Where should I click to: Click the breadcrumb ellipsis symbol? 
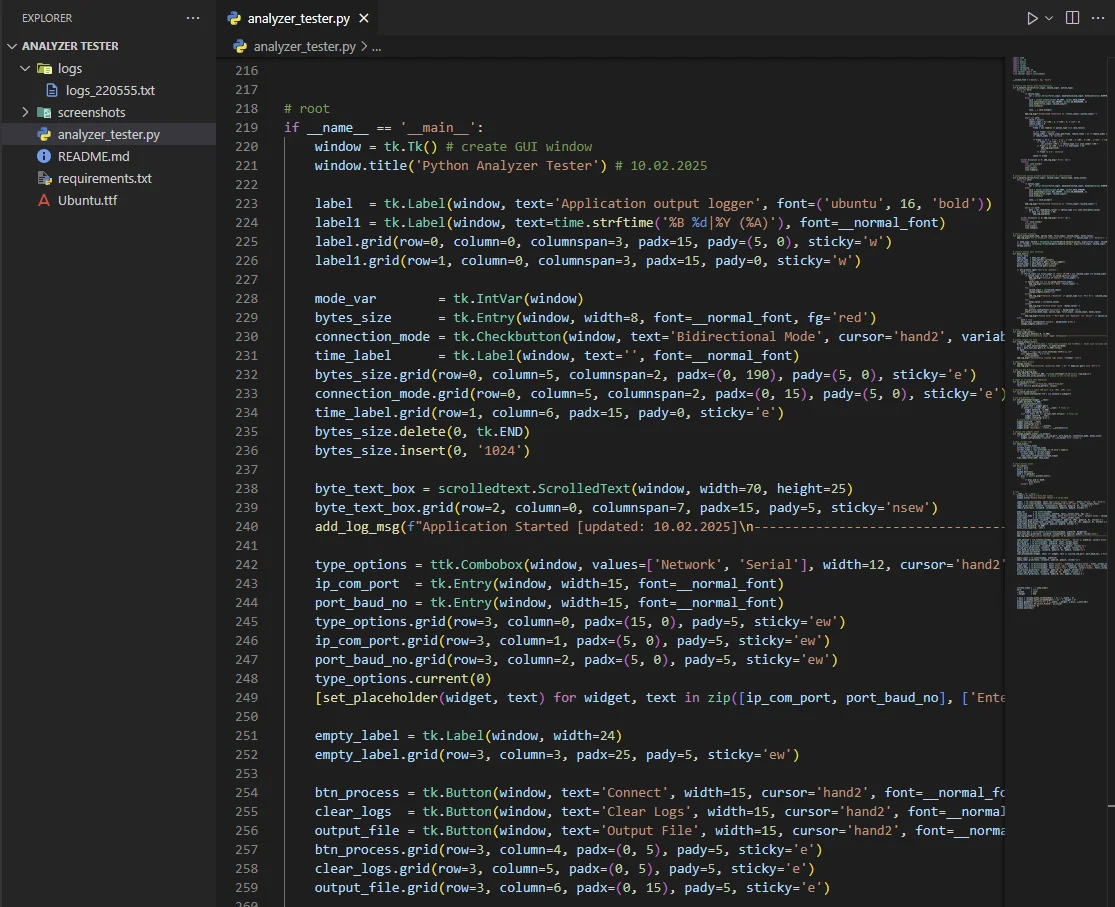pos(377,46)
